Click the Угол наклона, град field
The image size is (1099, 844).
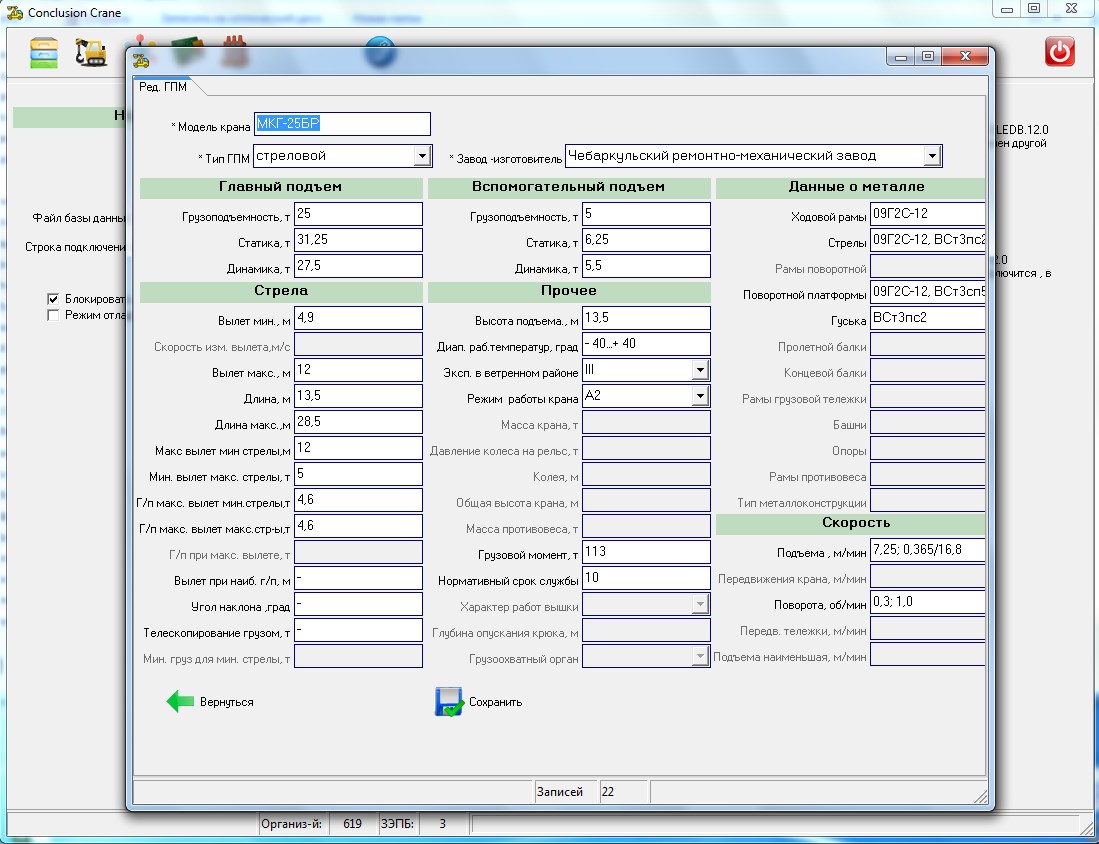pos(358,604)
